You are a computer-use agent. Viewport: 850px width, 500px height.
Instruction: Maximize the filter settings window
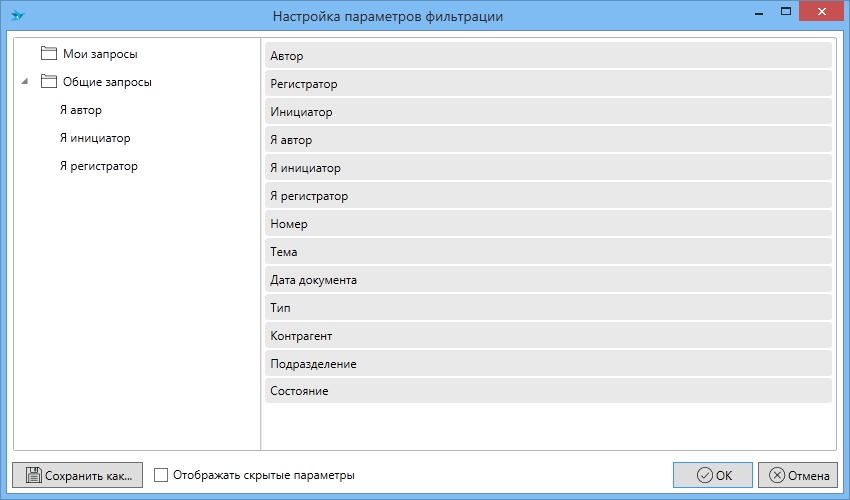pos(787,12)
